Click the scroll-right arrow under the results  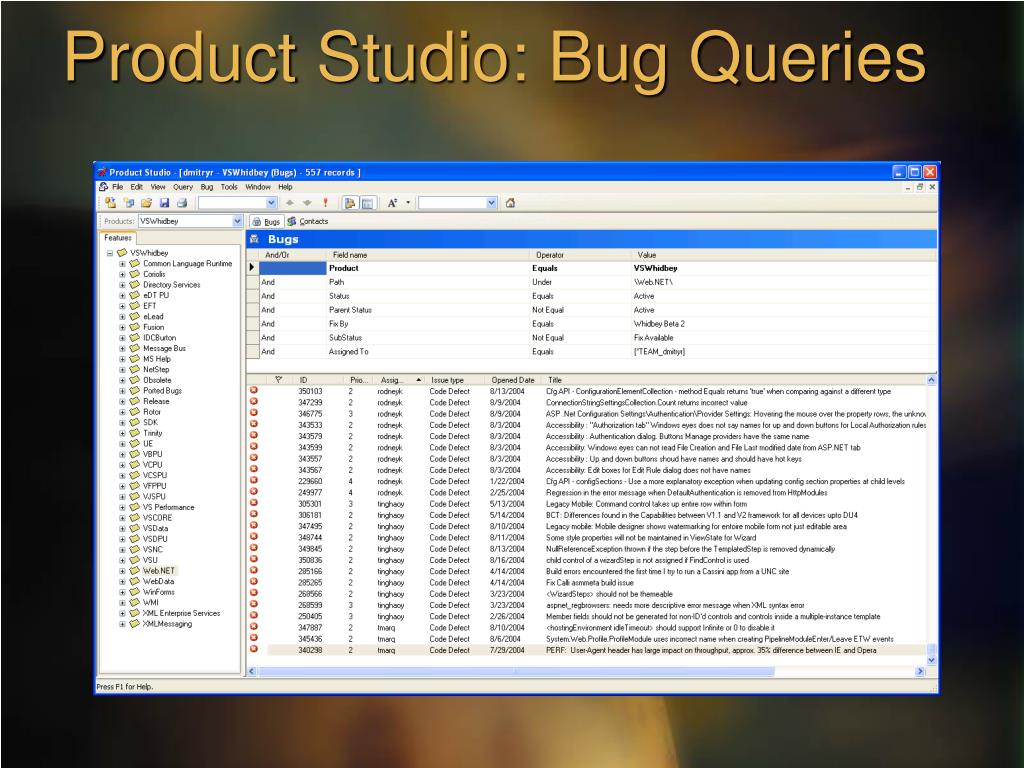(920, 671)
